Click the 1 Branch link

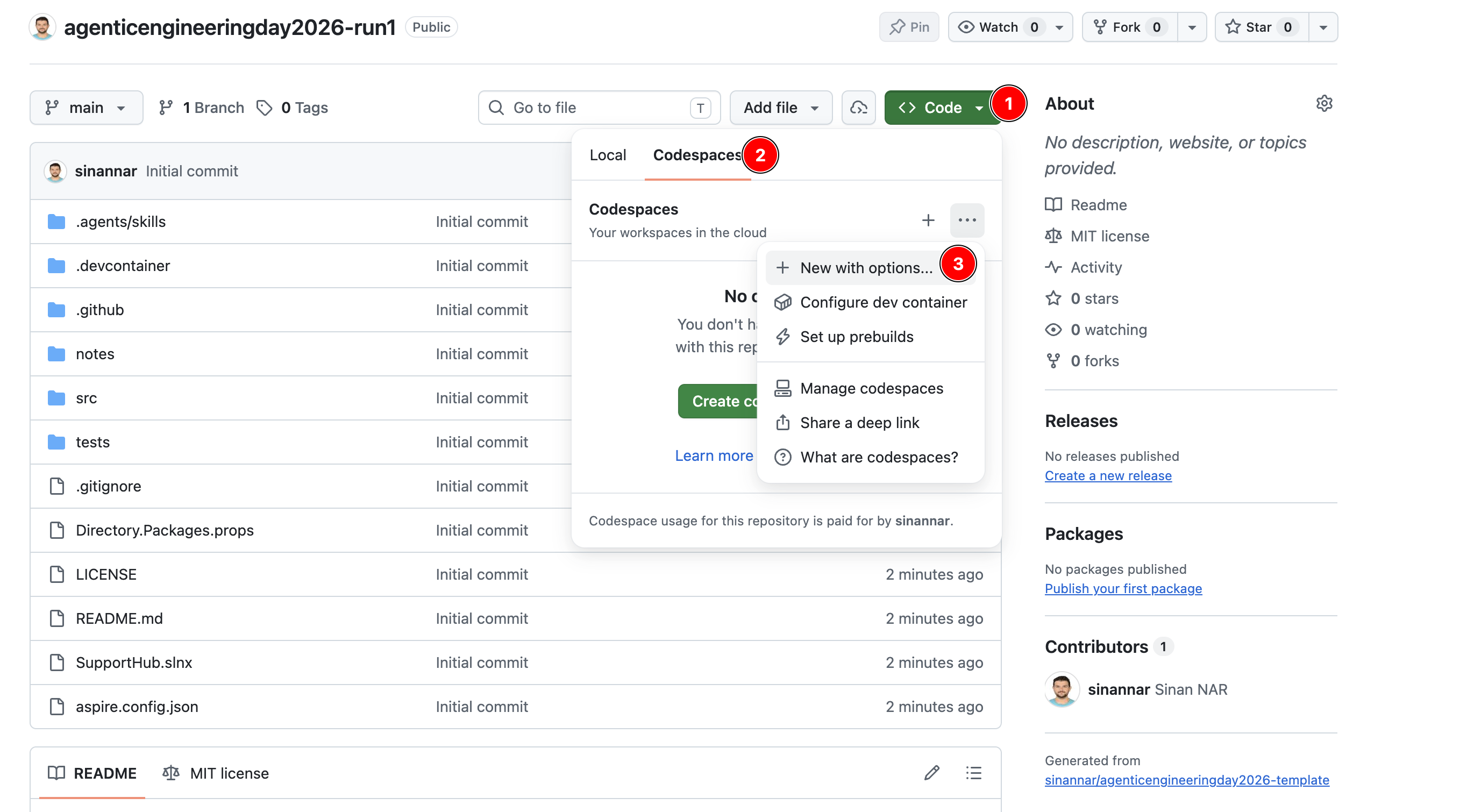coord(202,108)
